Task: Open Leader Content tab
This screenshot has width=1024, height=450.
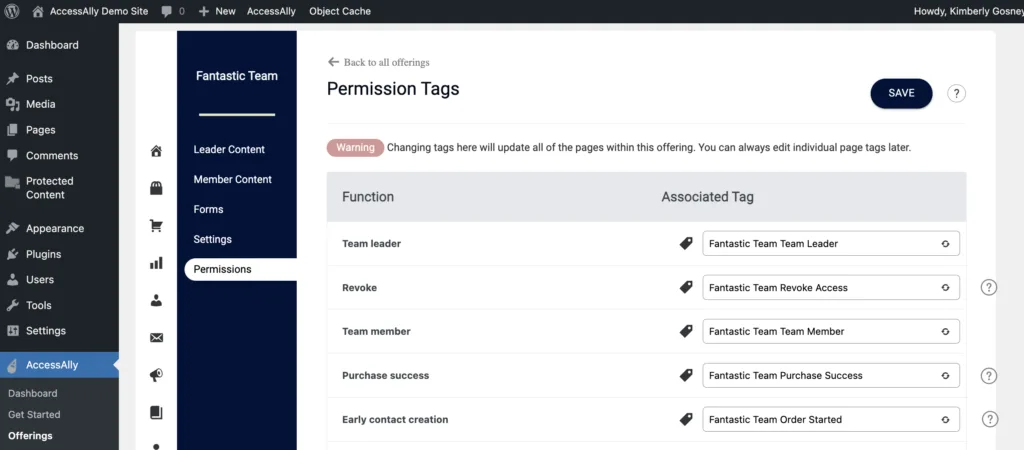Action: [229, 150]
